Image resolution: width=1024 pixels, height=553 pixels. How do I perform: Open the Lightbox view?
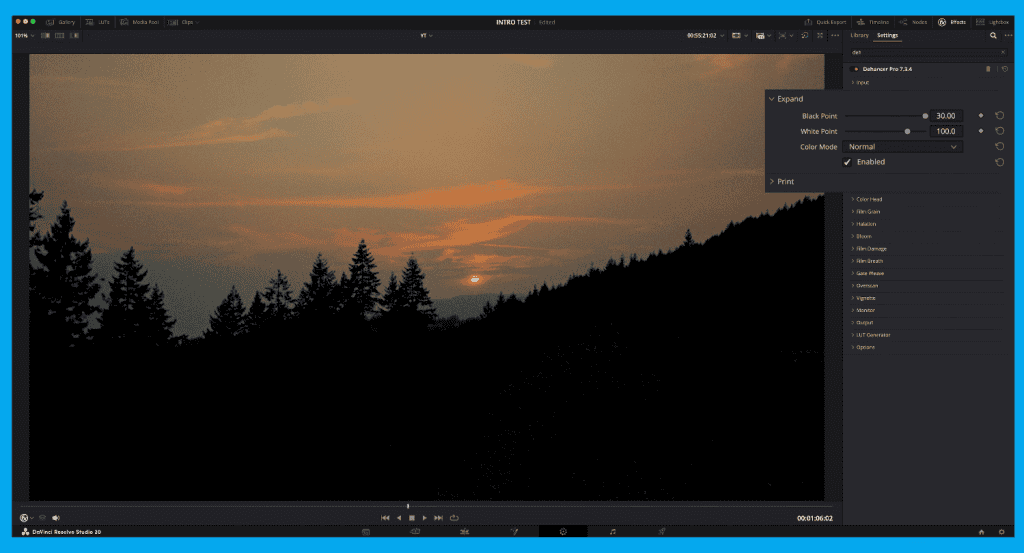point(994,21)
